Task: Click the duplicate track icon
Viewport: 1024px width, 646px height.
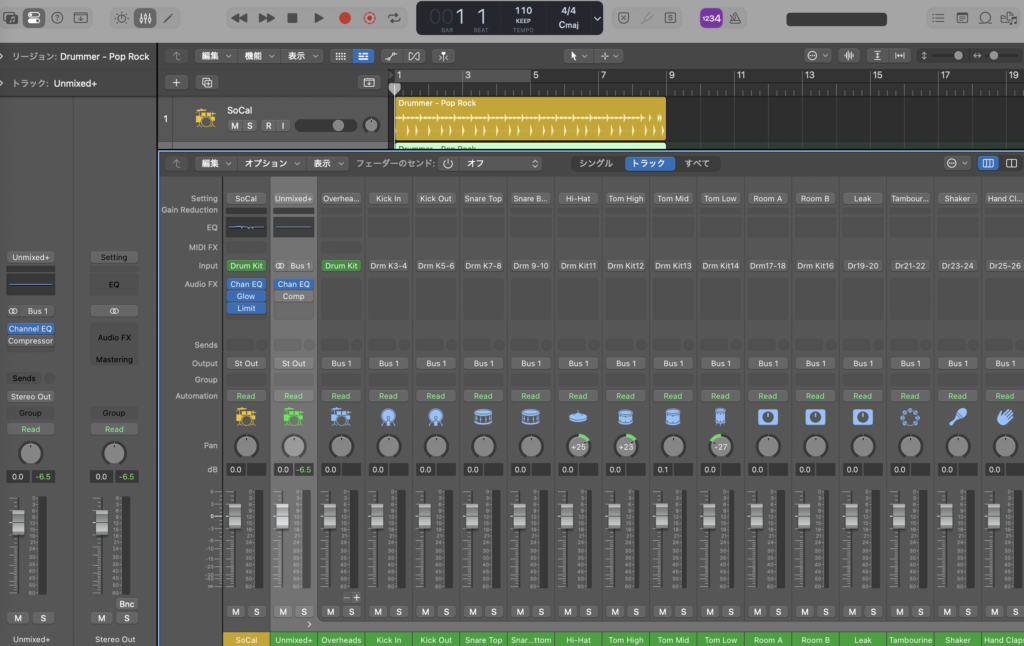Action: [x=207, y=82]
